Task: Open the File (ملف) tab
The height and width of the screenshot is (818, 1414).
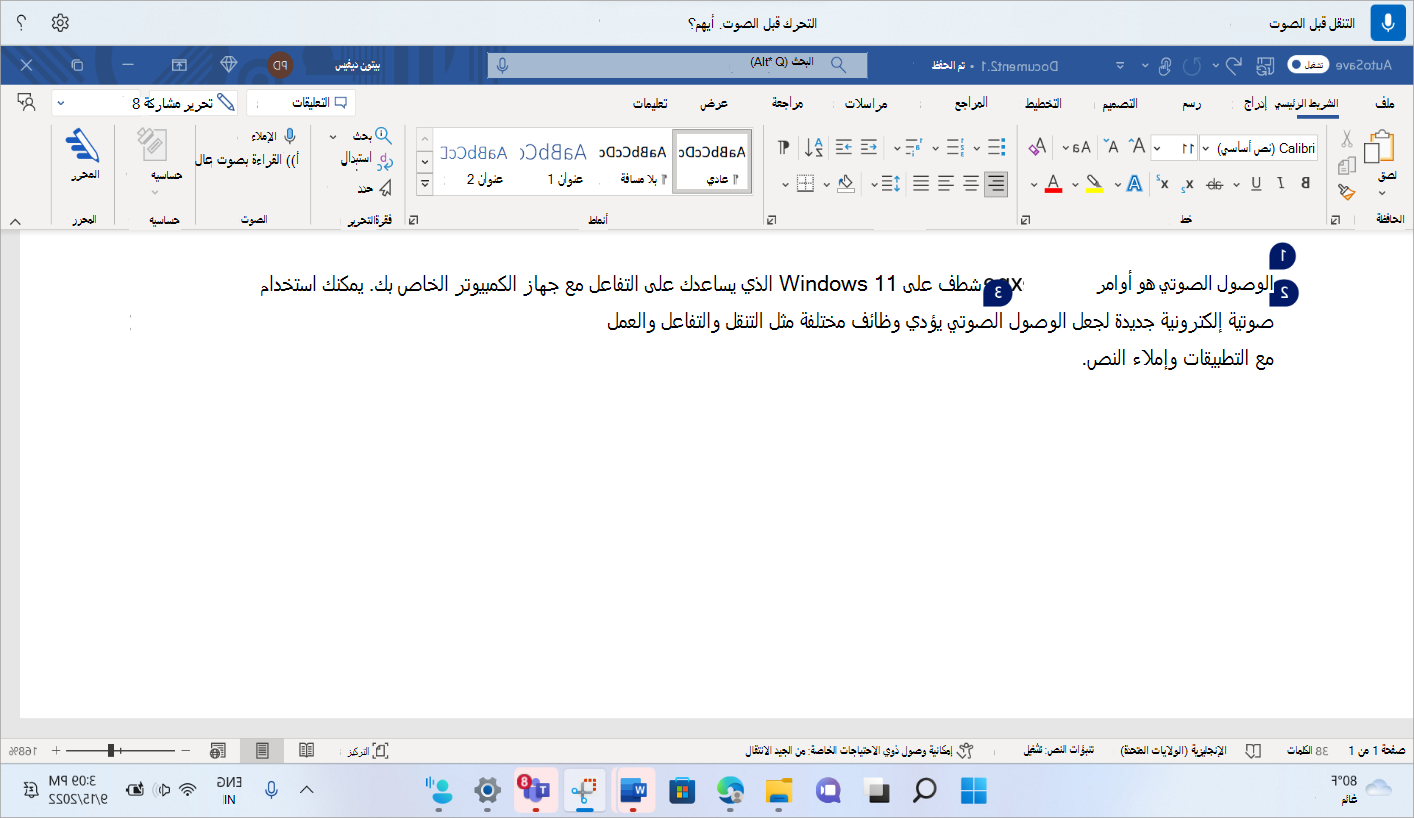Action: point(1384,103)
